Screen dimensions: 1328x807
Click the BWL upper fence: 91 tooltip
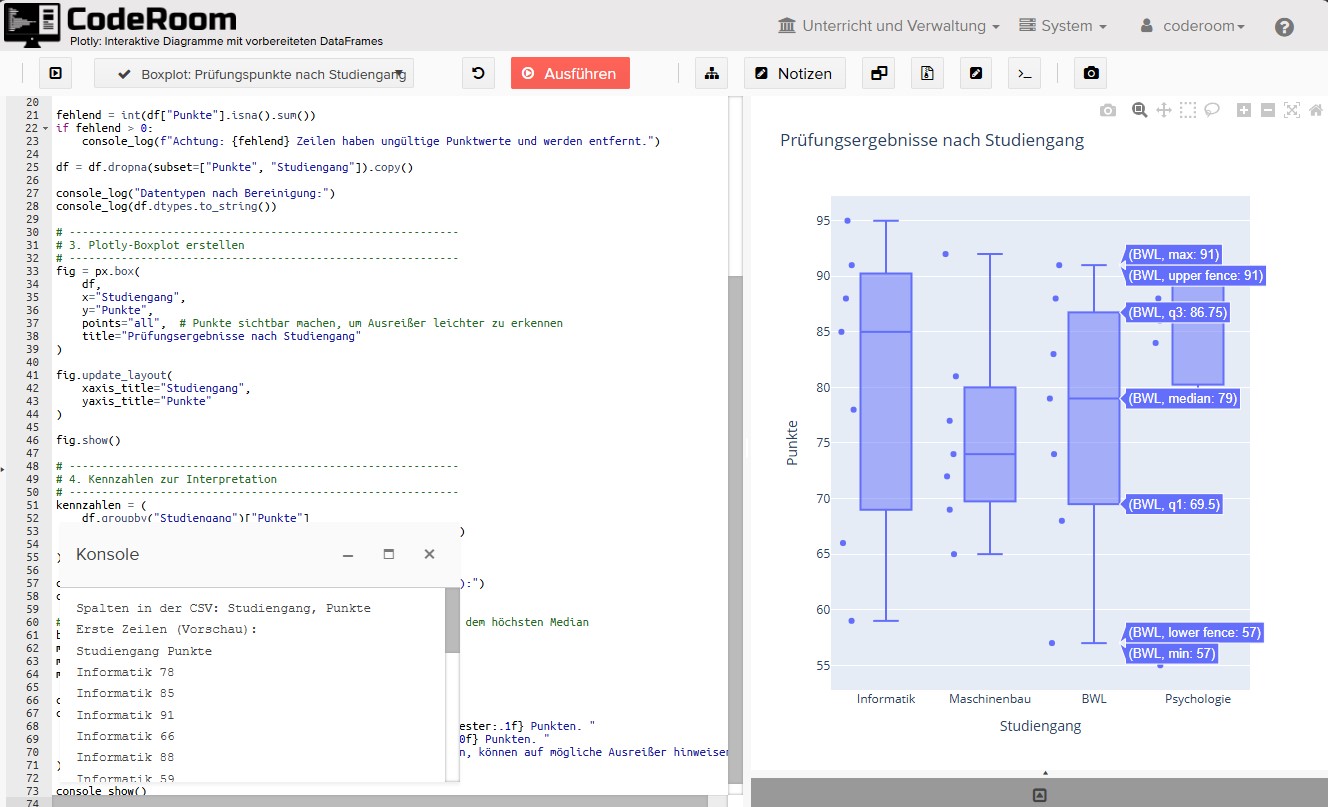tap(1196, 275)
